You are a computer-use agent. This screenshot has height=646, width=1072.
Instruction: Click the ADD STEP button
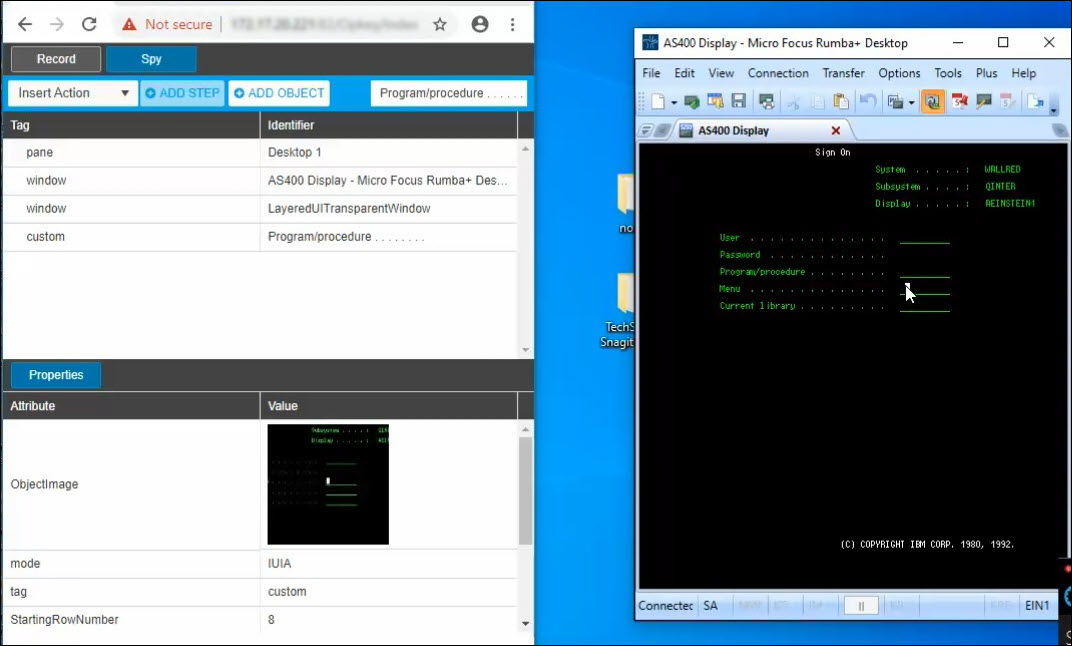[x=182, y=93]
